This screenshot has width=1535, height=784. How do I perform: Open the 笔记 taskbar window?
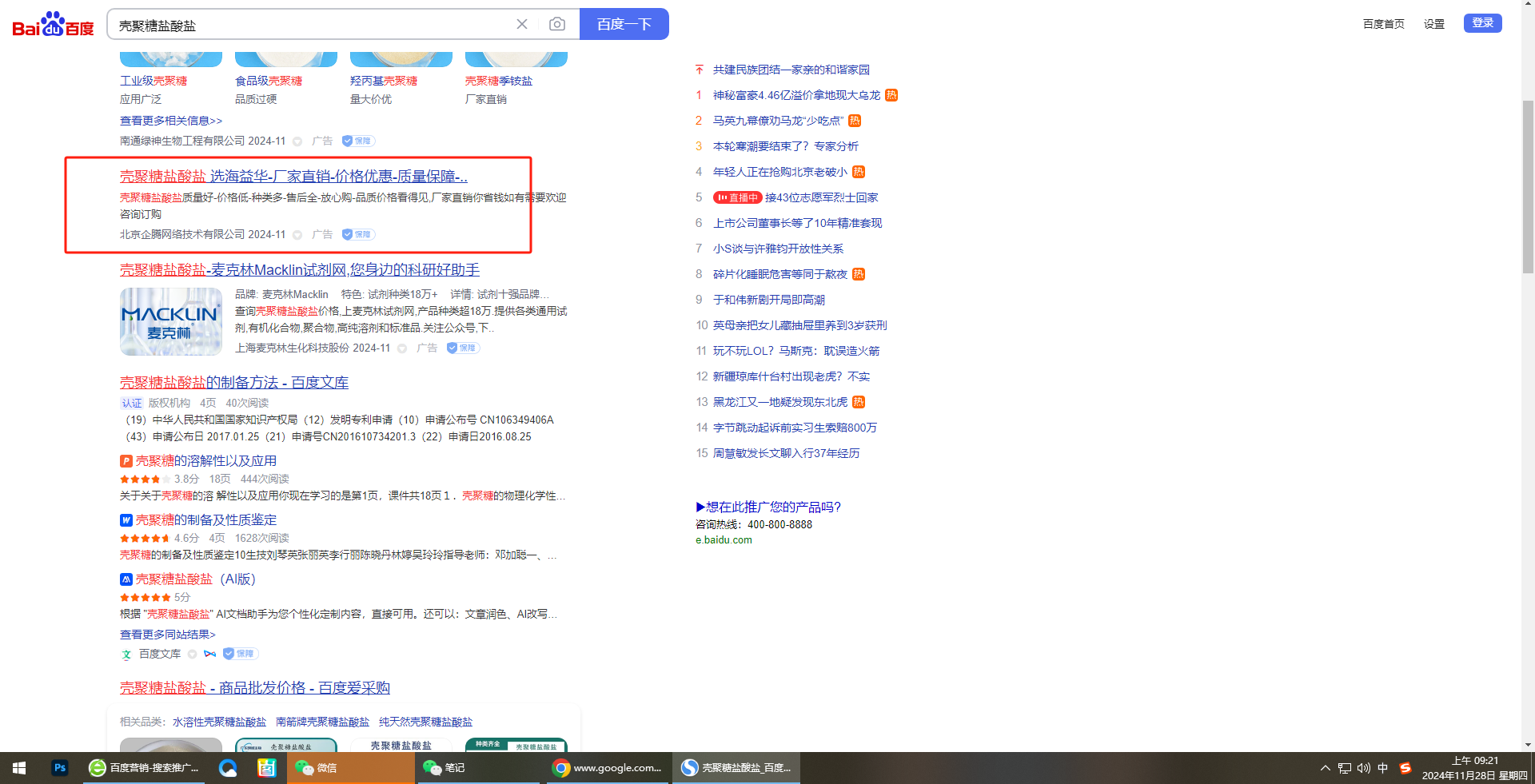[x=479, y=768]
